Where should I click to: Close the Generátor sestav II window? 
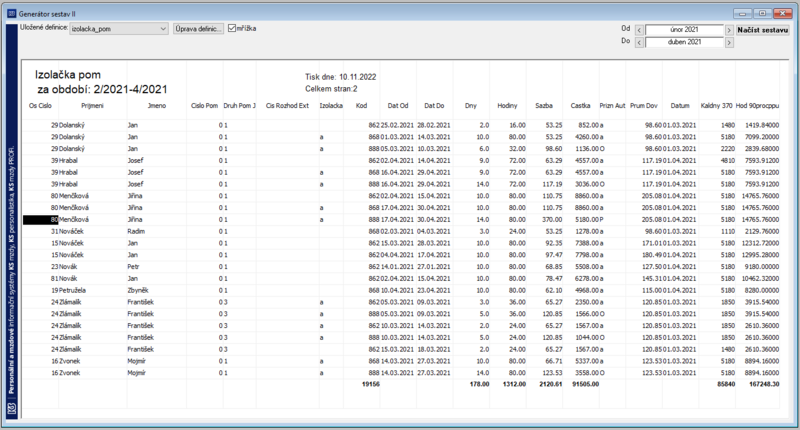click(x=782, y=14)
